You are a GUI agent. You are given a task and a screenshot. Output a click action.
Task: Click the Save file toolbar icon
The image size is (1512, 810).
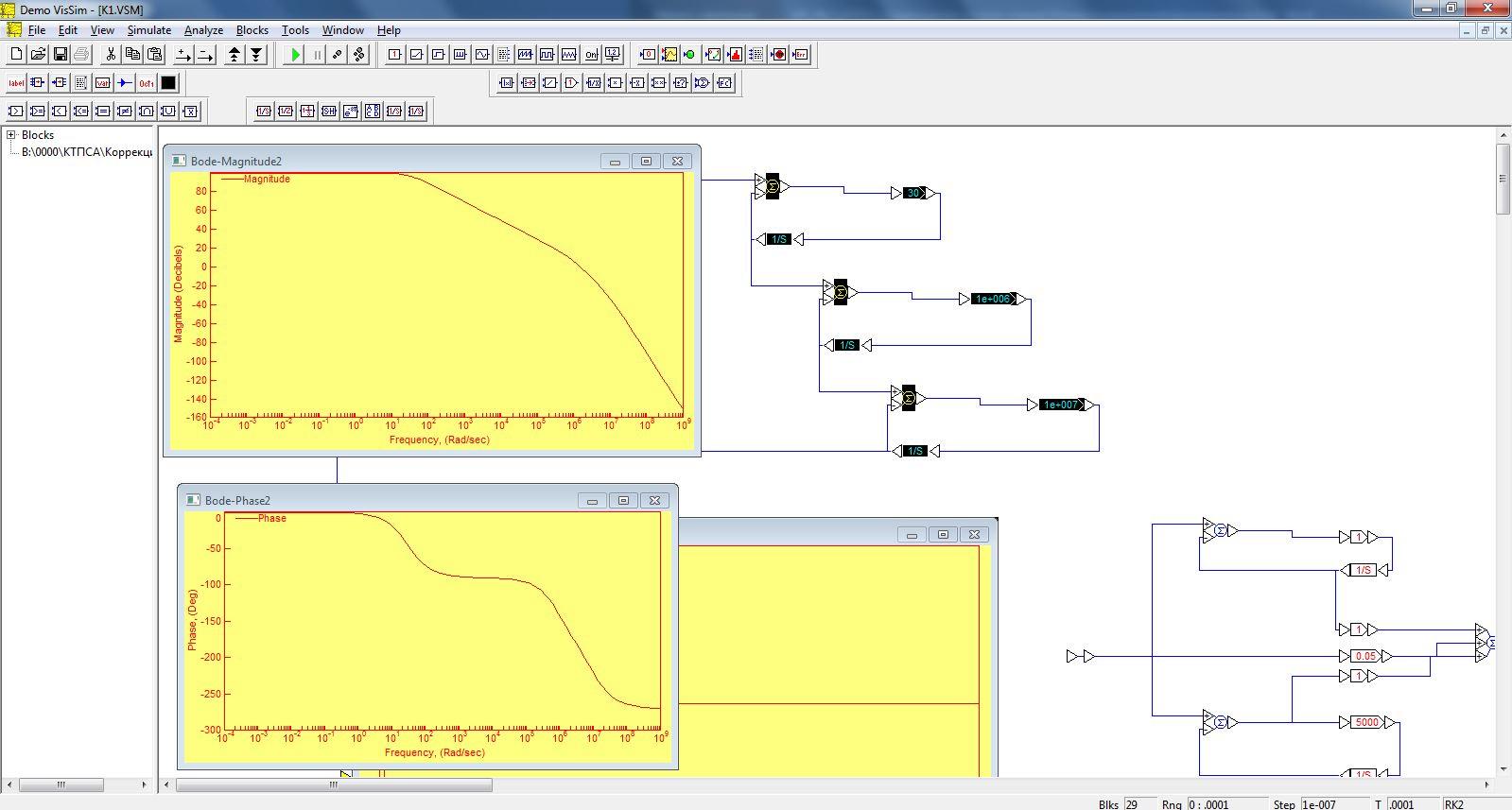click(61, 55)
